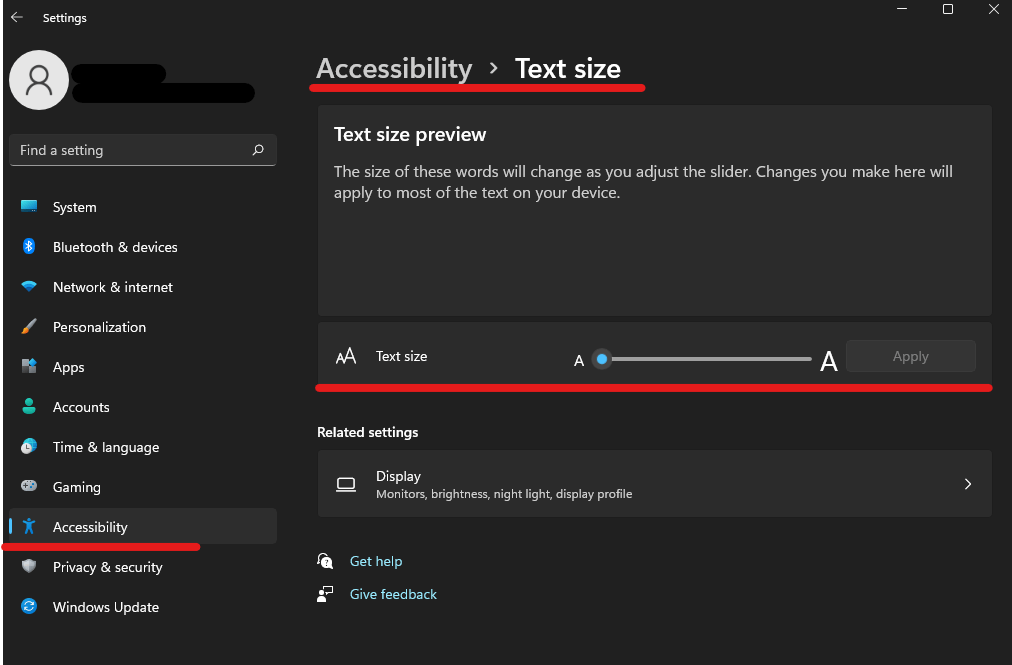Open Display related settings chevron

pos(967,484)
